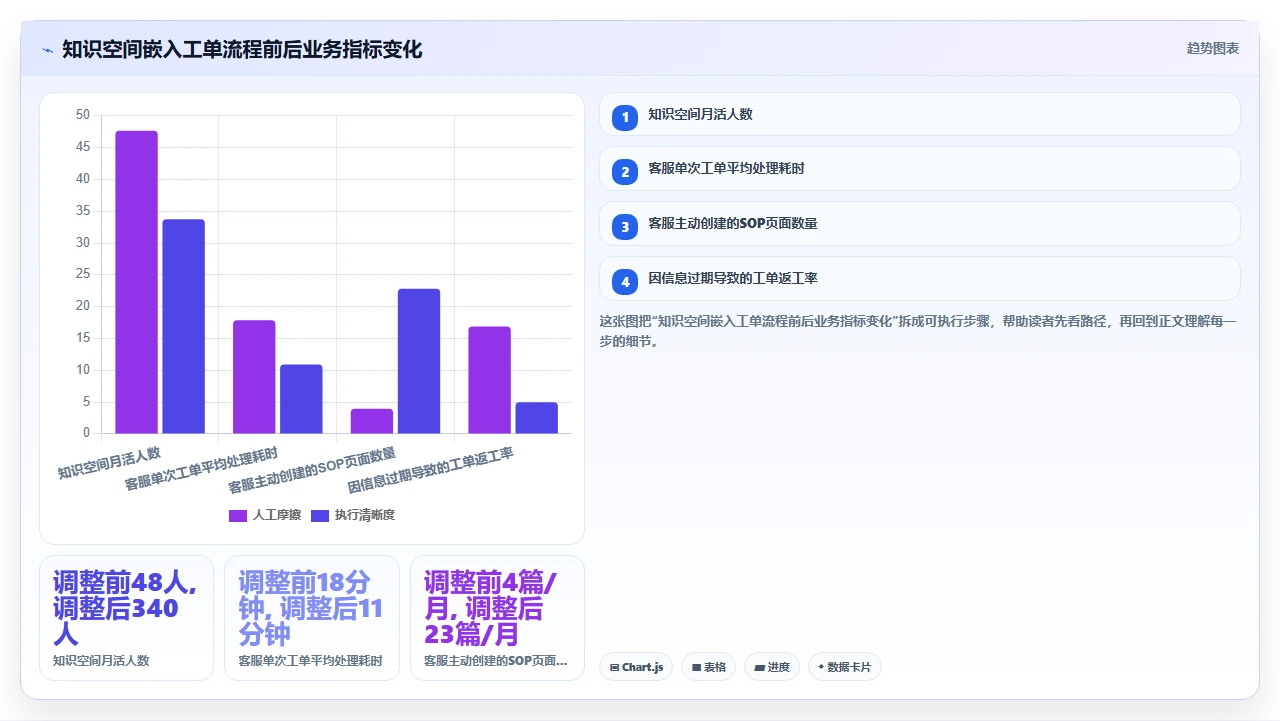Click the numbered circle 1 badge
Viewport: 1280px width, 721px height.
pyautogui.click(x=625, y=117)
